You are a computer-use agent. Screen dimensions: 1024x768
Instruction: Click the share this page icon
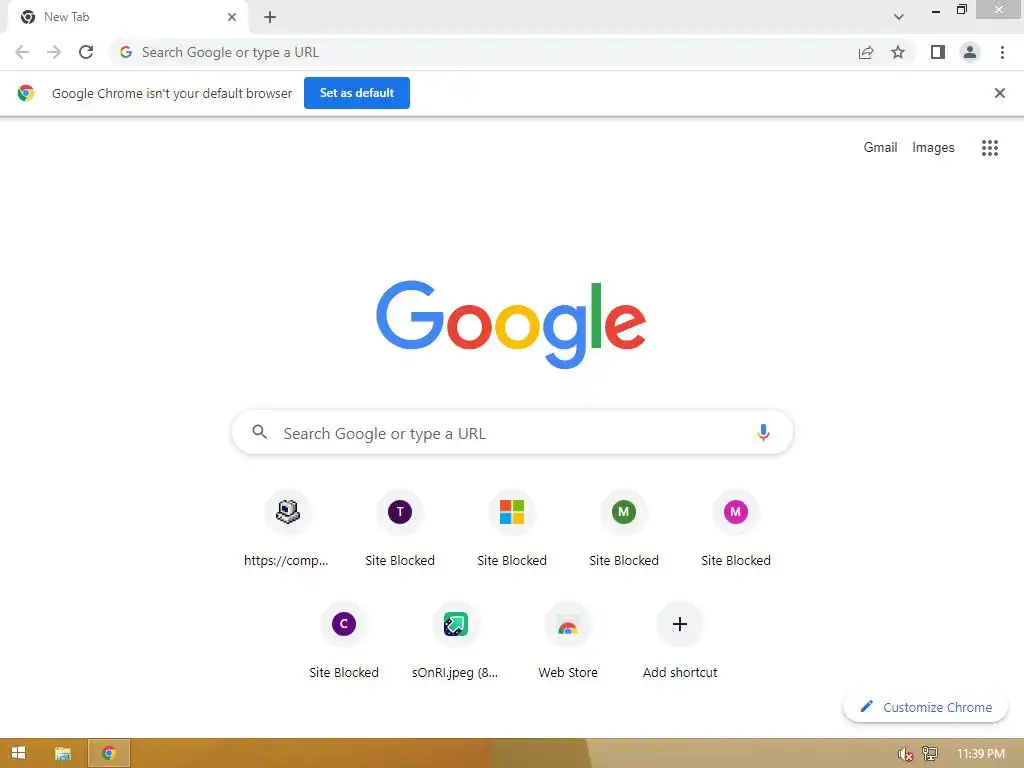[866, 52]
